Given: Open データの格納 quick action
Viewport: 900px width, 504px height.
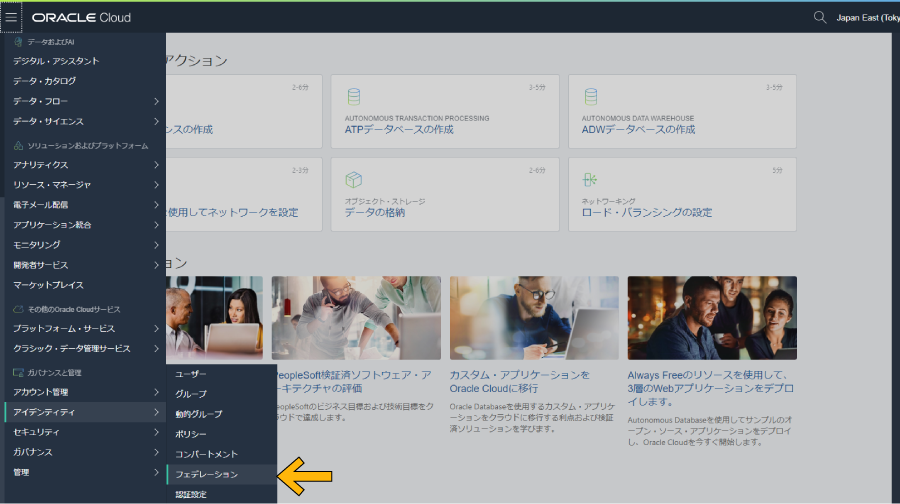Looking at the screenshot, I should coord(375,212).
